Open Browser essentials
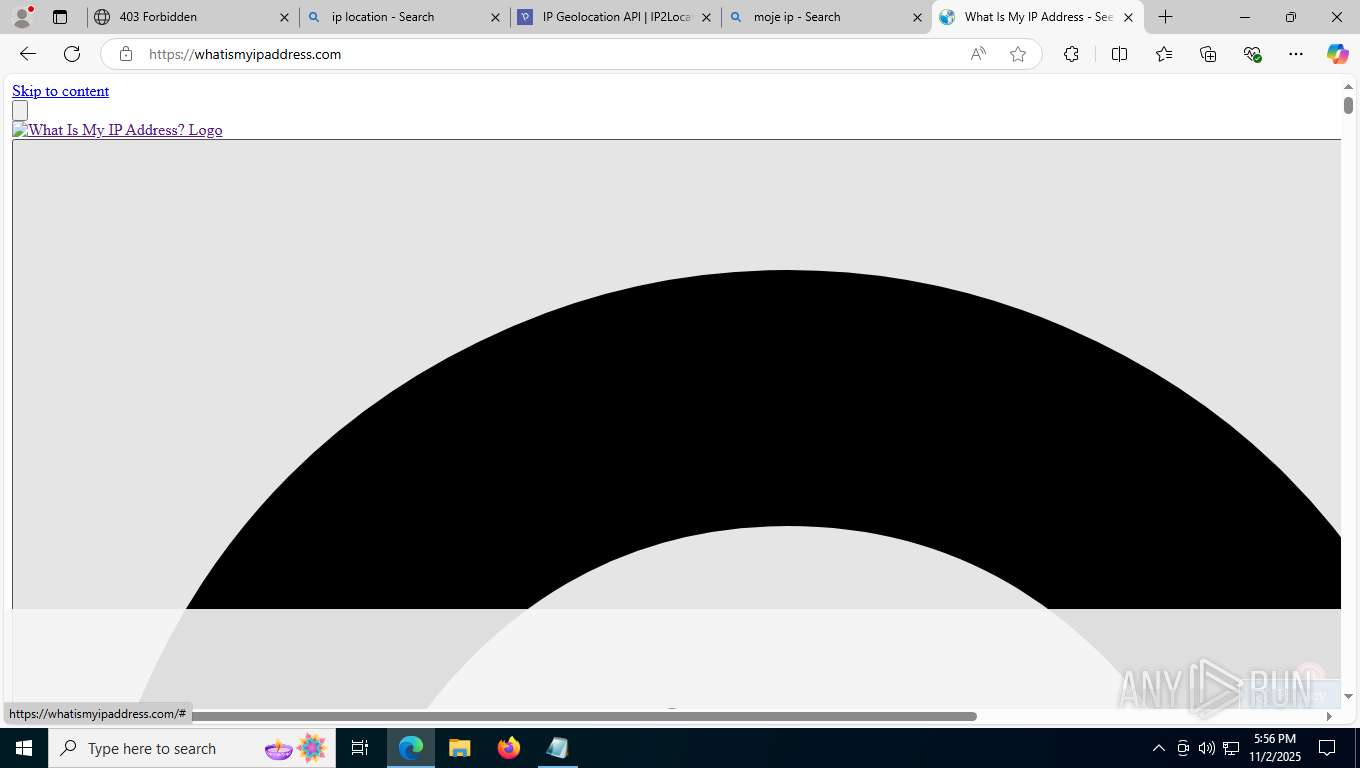 click(x=1252, y=54)
